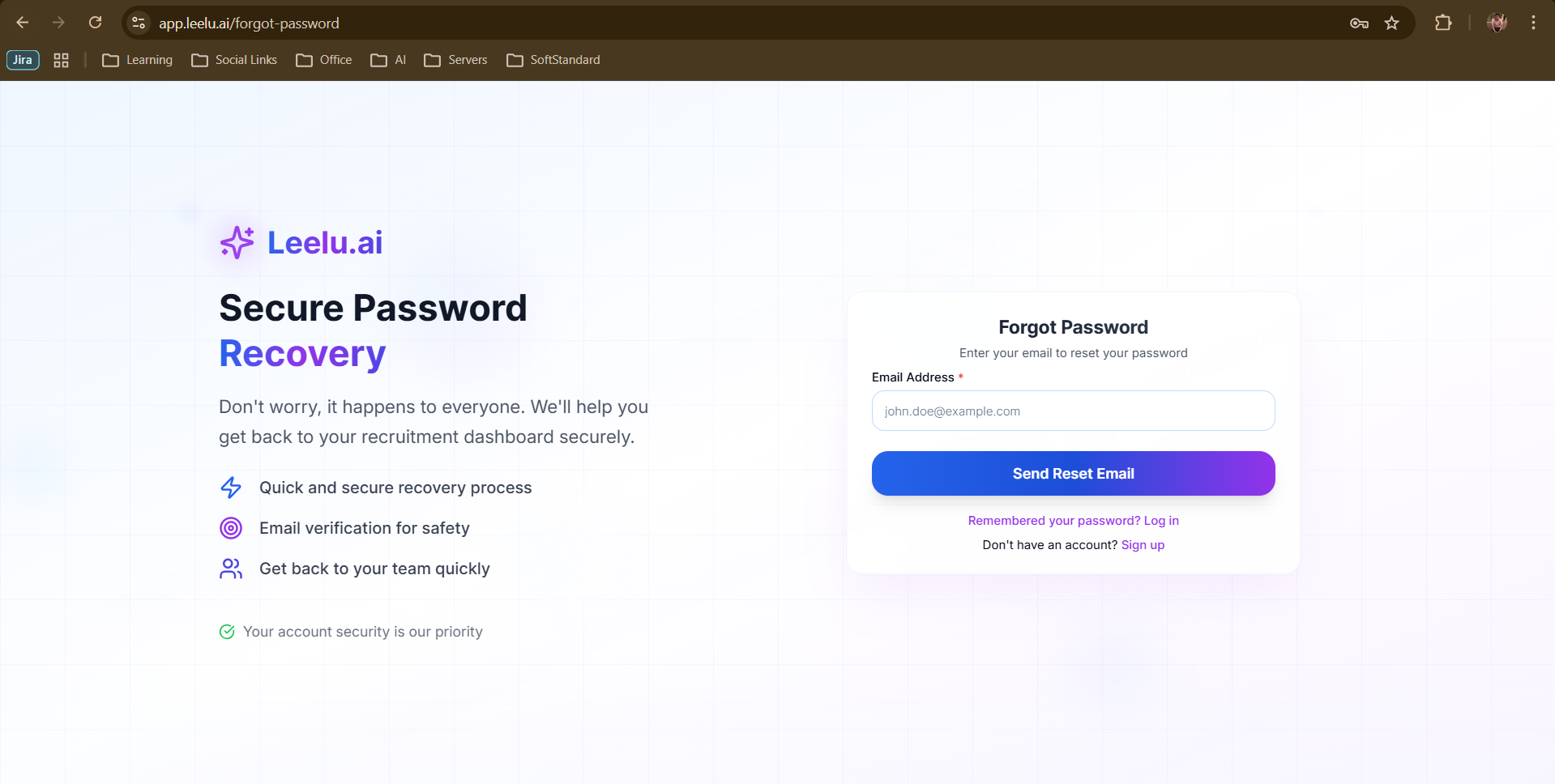Expand the Social Links bookmarks folder
This screenshot has height=784, width=1555.
[234, 60]
